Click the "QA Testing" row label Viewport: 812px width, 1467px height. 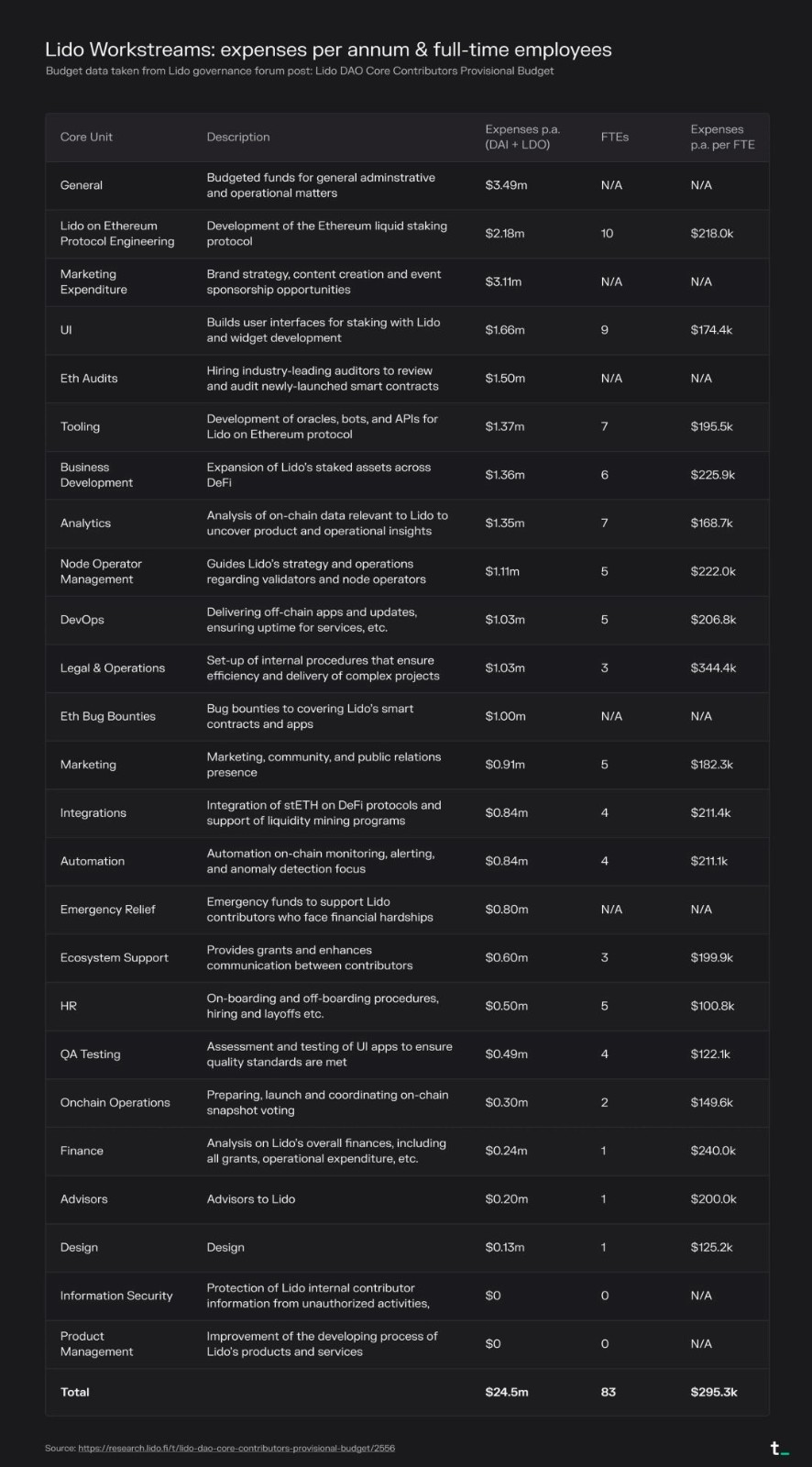[91, 1054]
